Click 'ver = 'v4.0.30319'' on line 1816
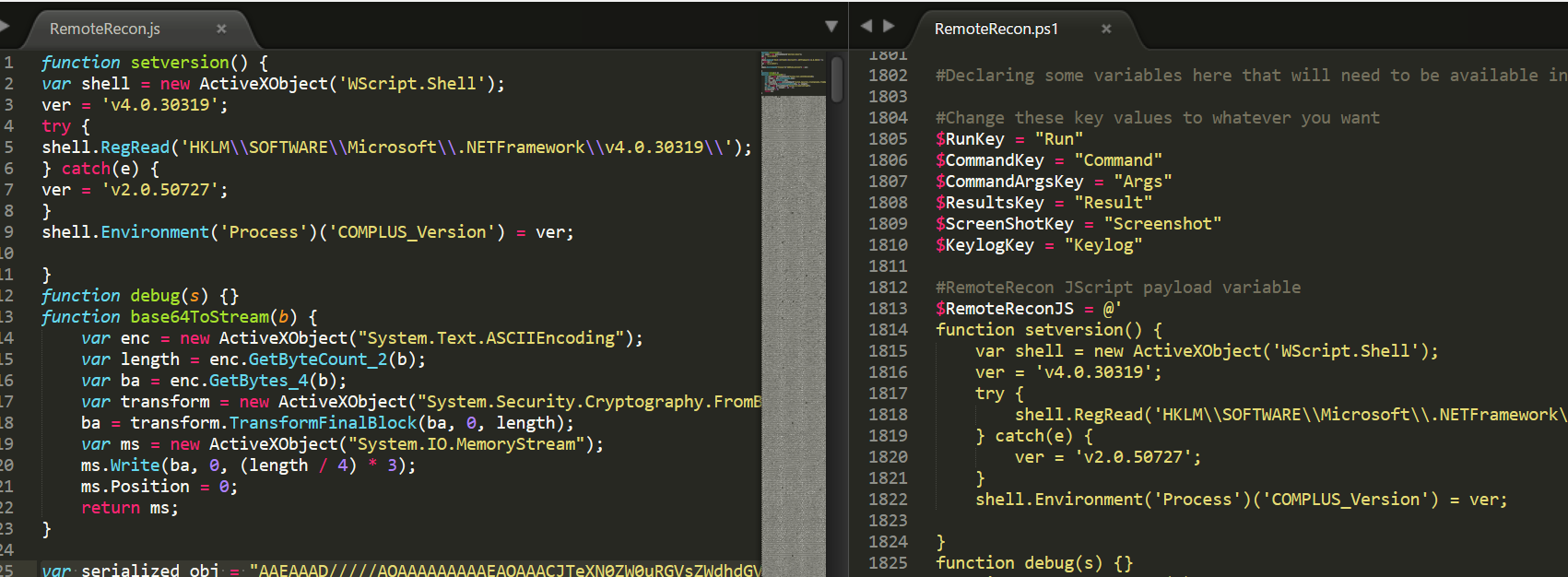This screenshot has height=577, width=1568. (1068, 372)
